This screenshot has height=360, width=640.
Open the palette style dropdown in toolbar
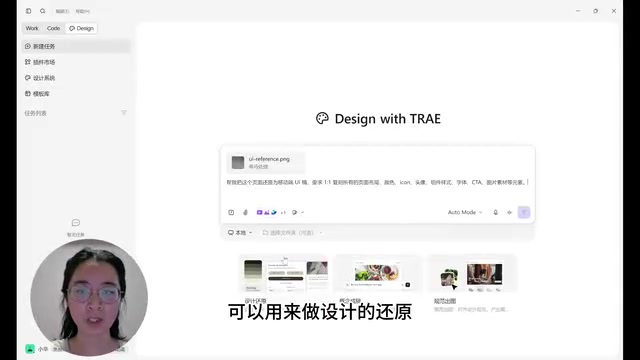click(x=298, y=212)
